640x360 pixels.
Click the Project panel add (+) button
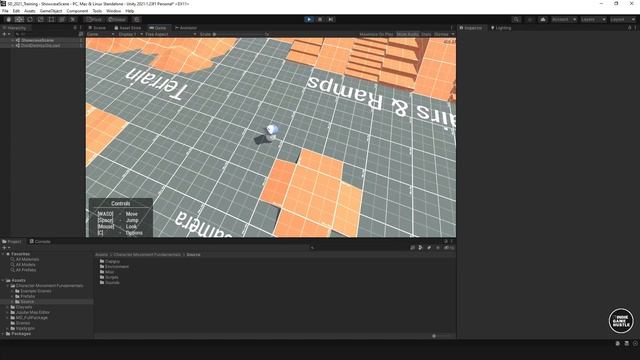click(6, 247)
